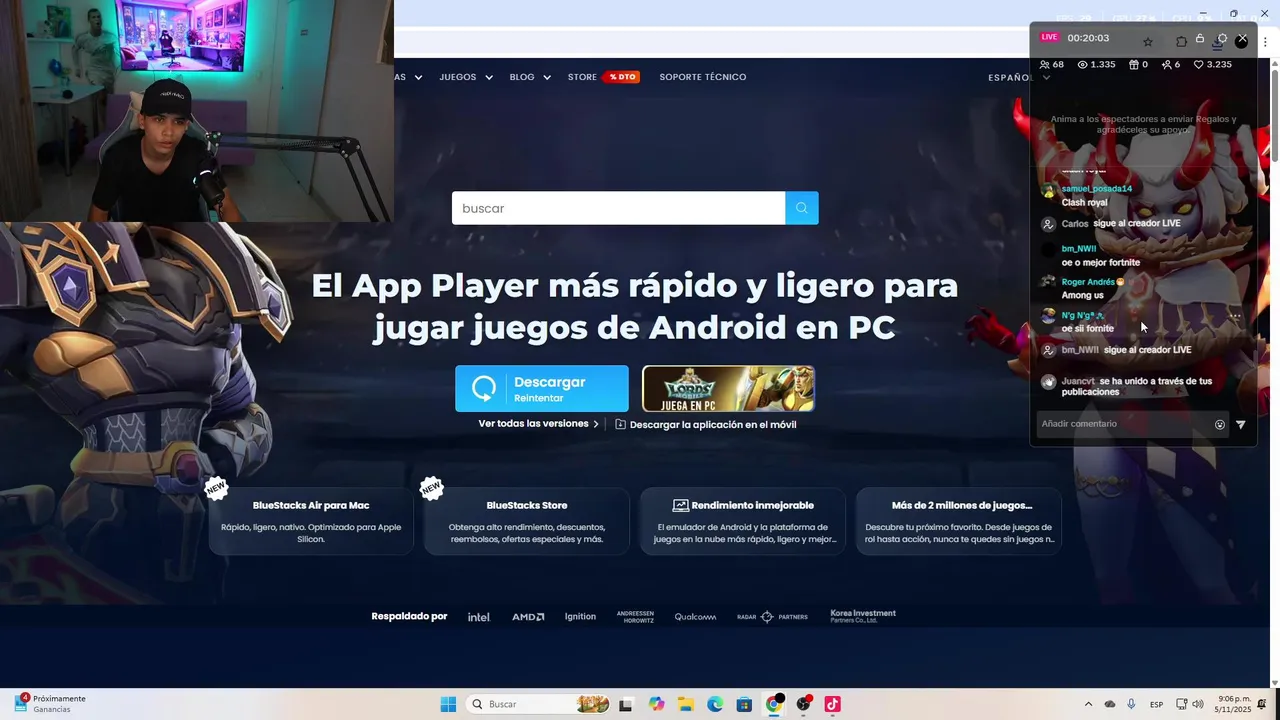Open SOPORTE TÉCNICO in the navigation bar

click(703, 77)
